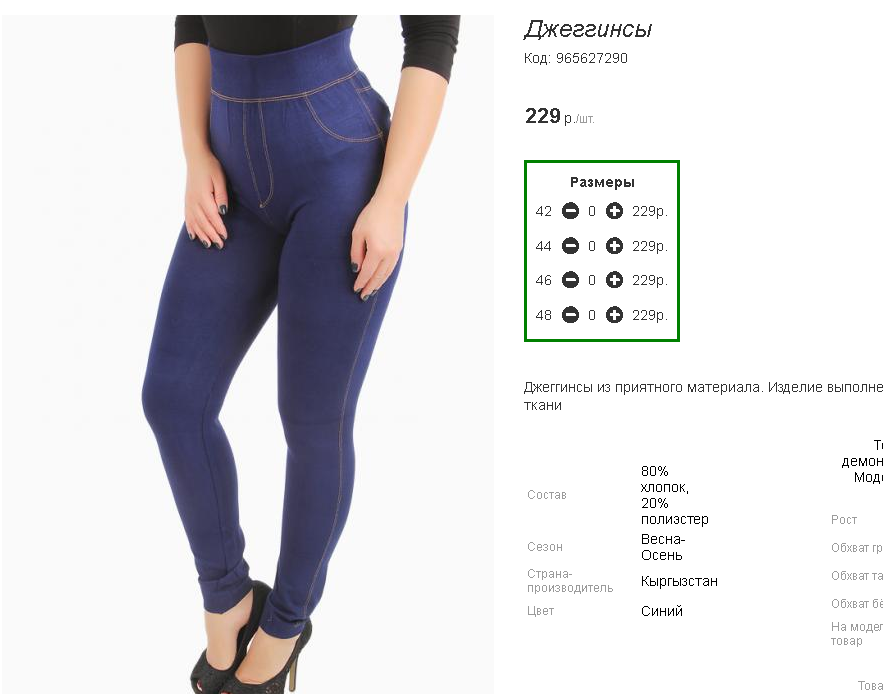Decrease quantity for size 46
This screenshot has width=883, height=694.
[570, 280]
